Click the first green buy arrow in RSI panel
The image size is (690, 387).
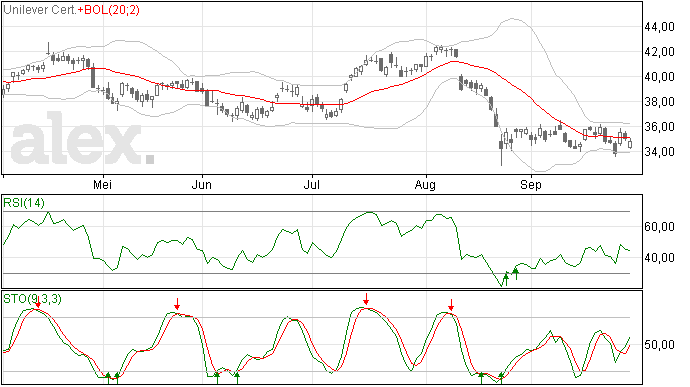pyautogui.click(x=506, y=279)
